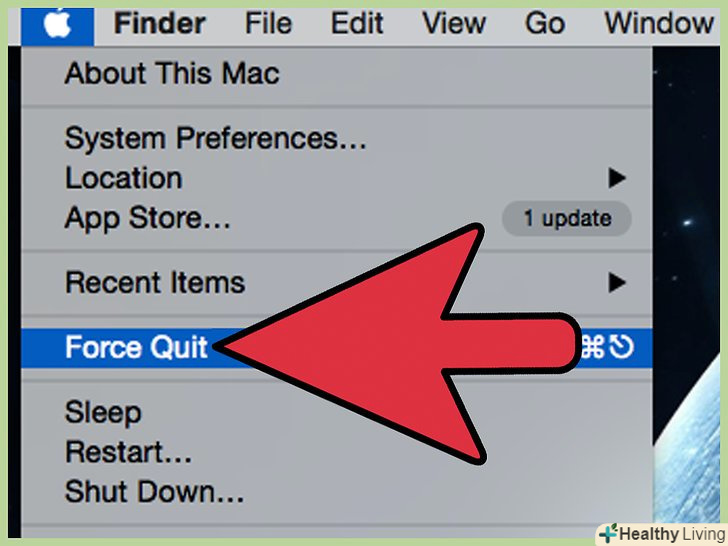Open the Go menu
Screen dimensions: 728x546
pyautogui.click(x=545, y=23)
